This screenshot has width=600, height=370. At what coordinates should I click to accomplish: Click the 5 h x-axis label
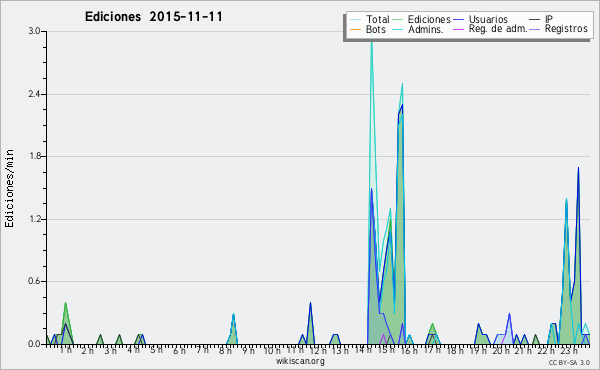pyautogui.click(x=157, y=350)
